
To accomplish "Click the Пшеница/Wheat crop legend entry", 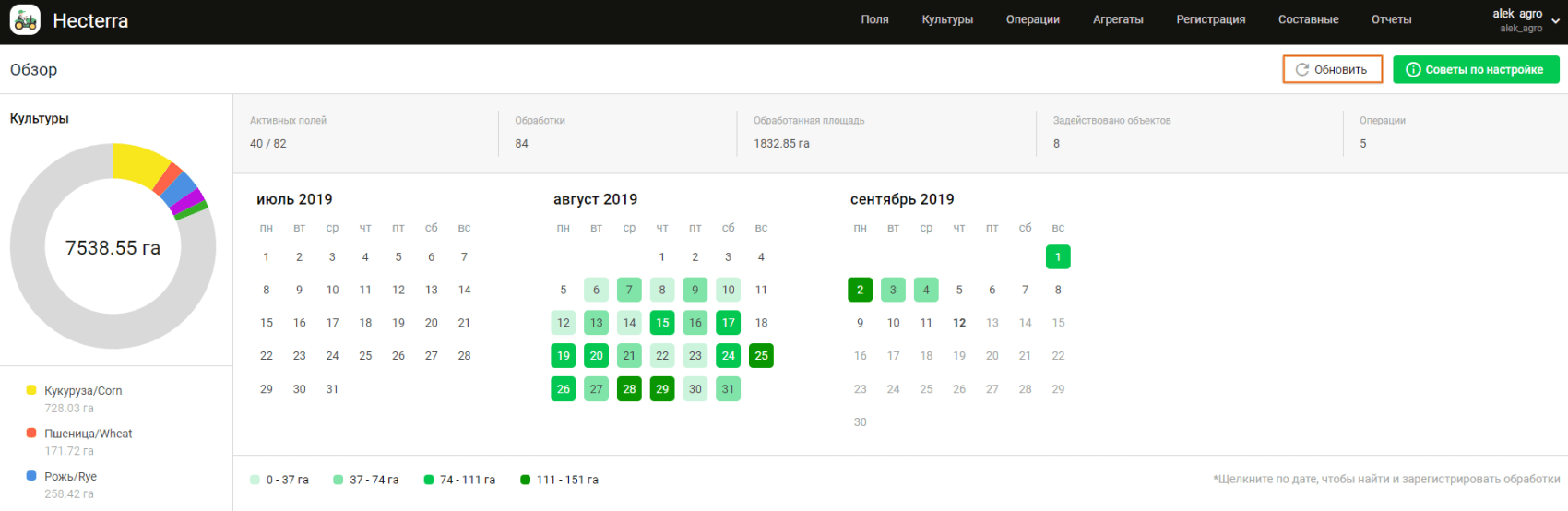I will click(x=89, y=434).
